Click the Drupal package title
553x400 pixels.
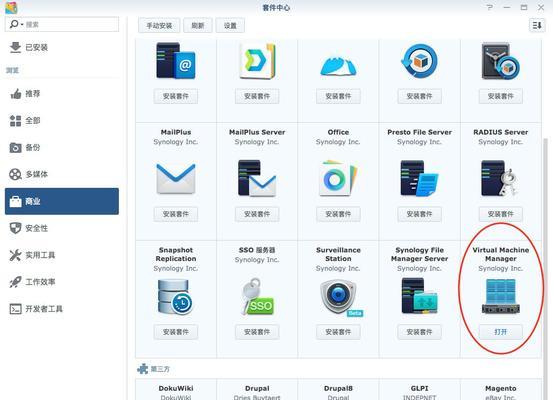(257, 388)
